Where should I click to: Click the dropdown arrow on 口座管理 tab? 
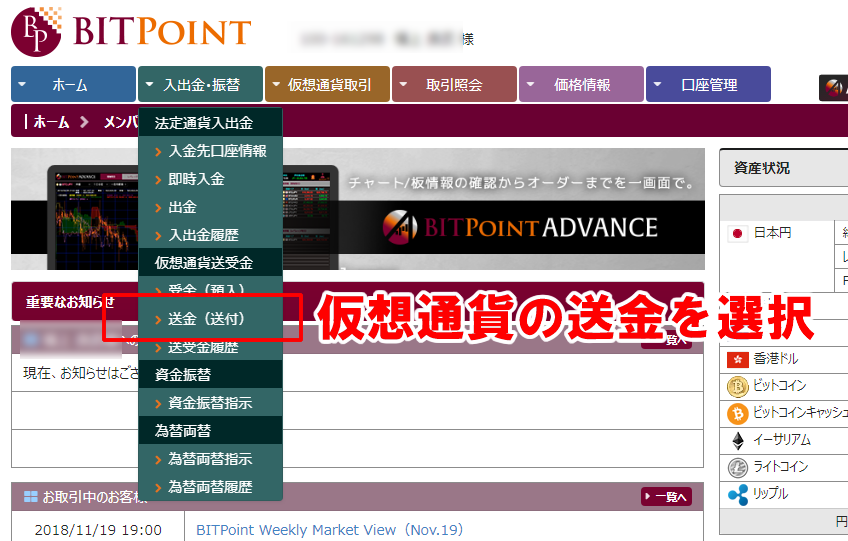pos(658,84)
